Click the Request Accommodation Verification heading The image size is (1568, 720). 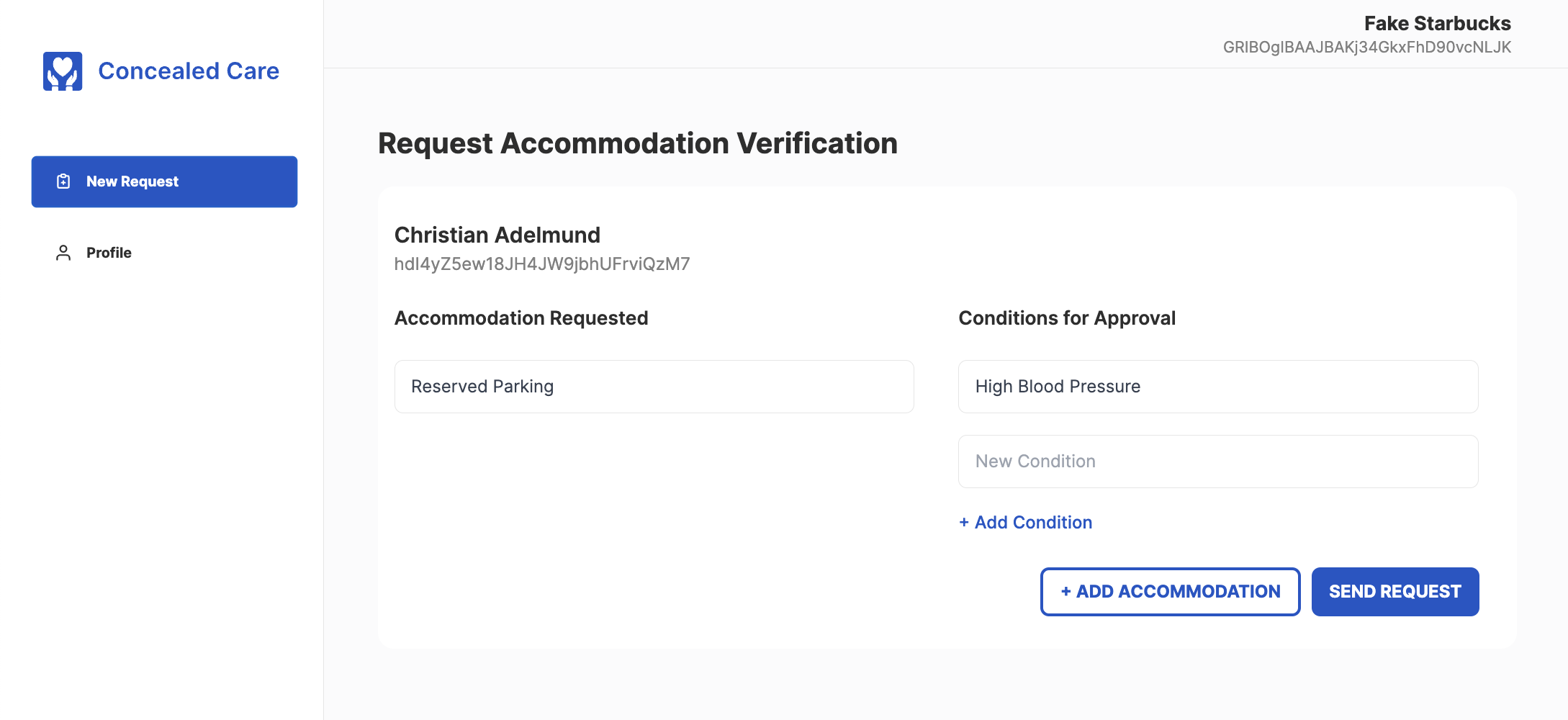coord(637,143)
